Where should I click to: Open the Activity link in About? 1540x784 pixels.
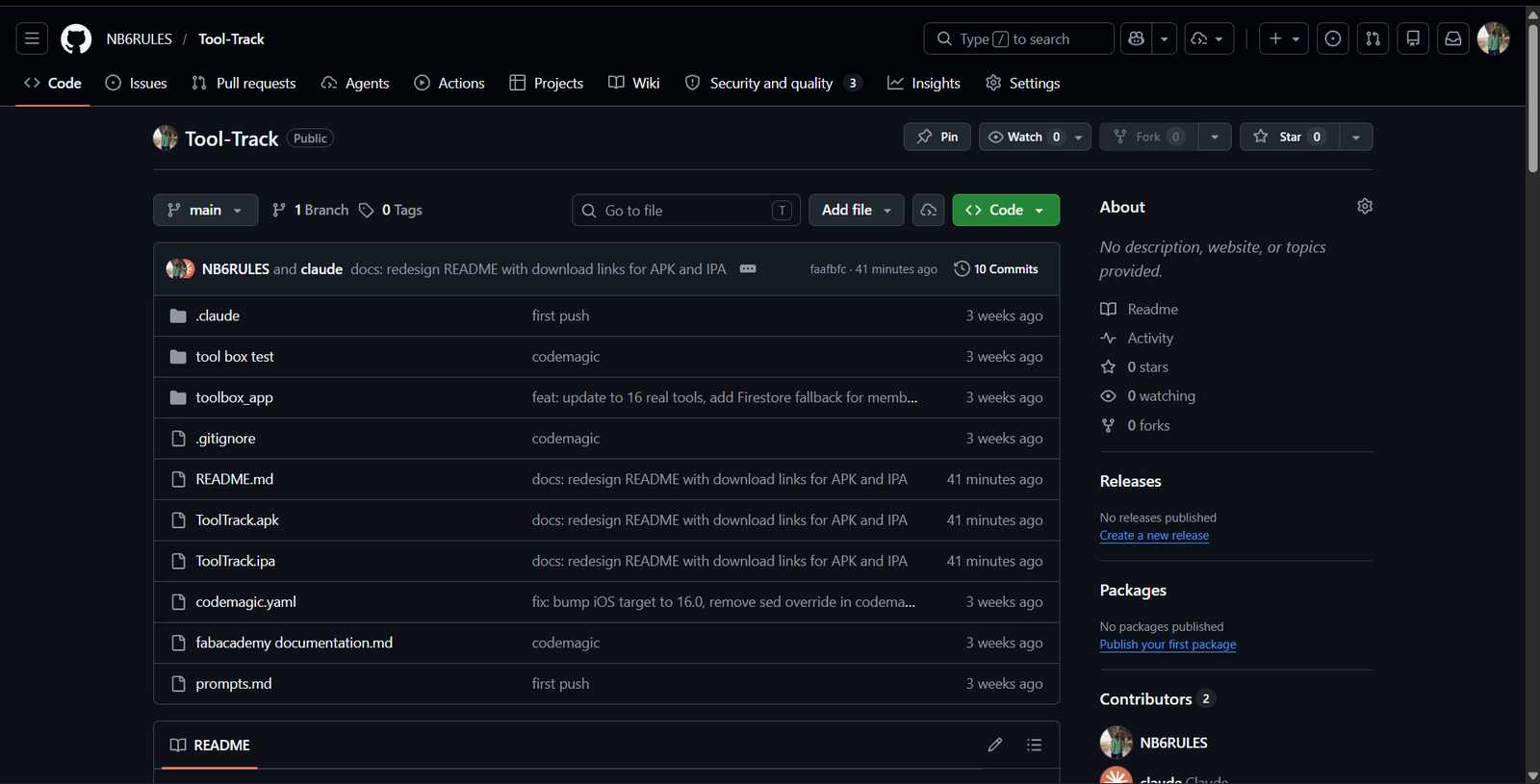(1137, 339)
